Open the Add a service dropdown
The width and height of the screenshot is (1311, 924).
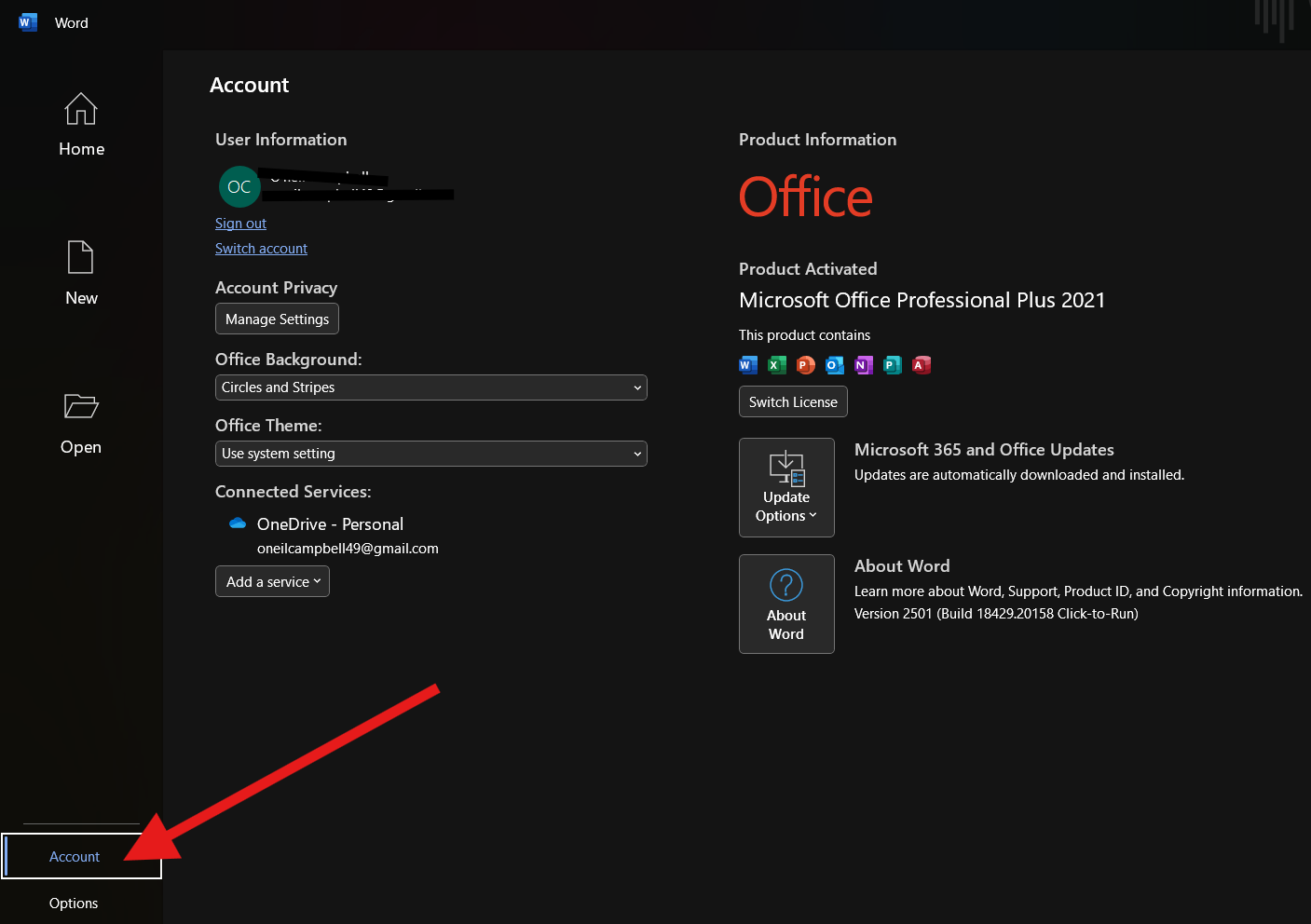(x=272, y=581)
